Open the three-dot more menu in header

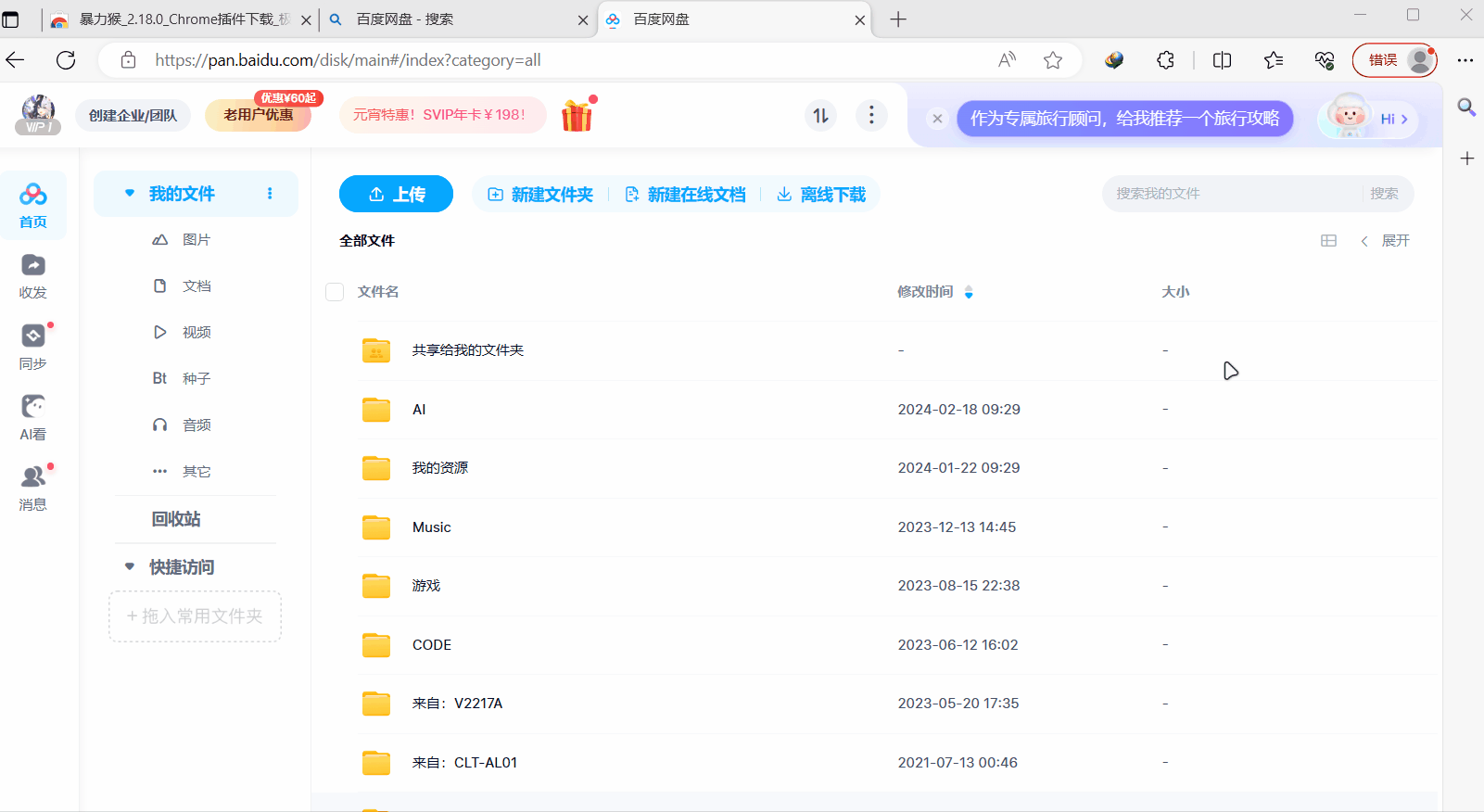pos(871,116)
